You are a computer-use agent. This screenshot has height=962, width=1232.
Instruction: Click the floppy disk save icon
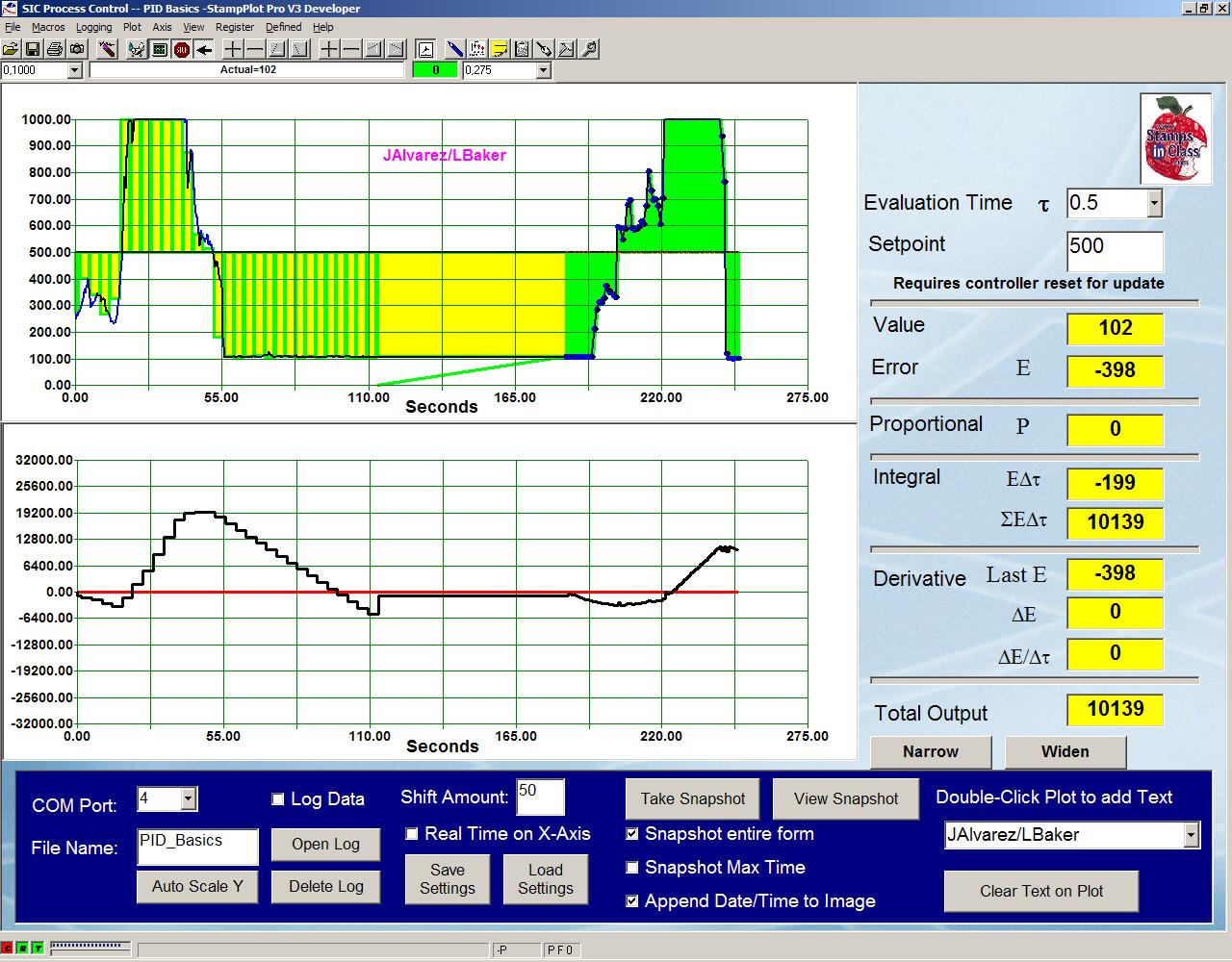pos(33,49)
